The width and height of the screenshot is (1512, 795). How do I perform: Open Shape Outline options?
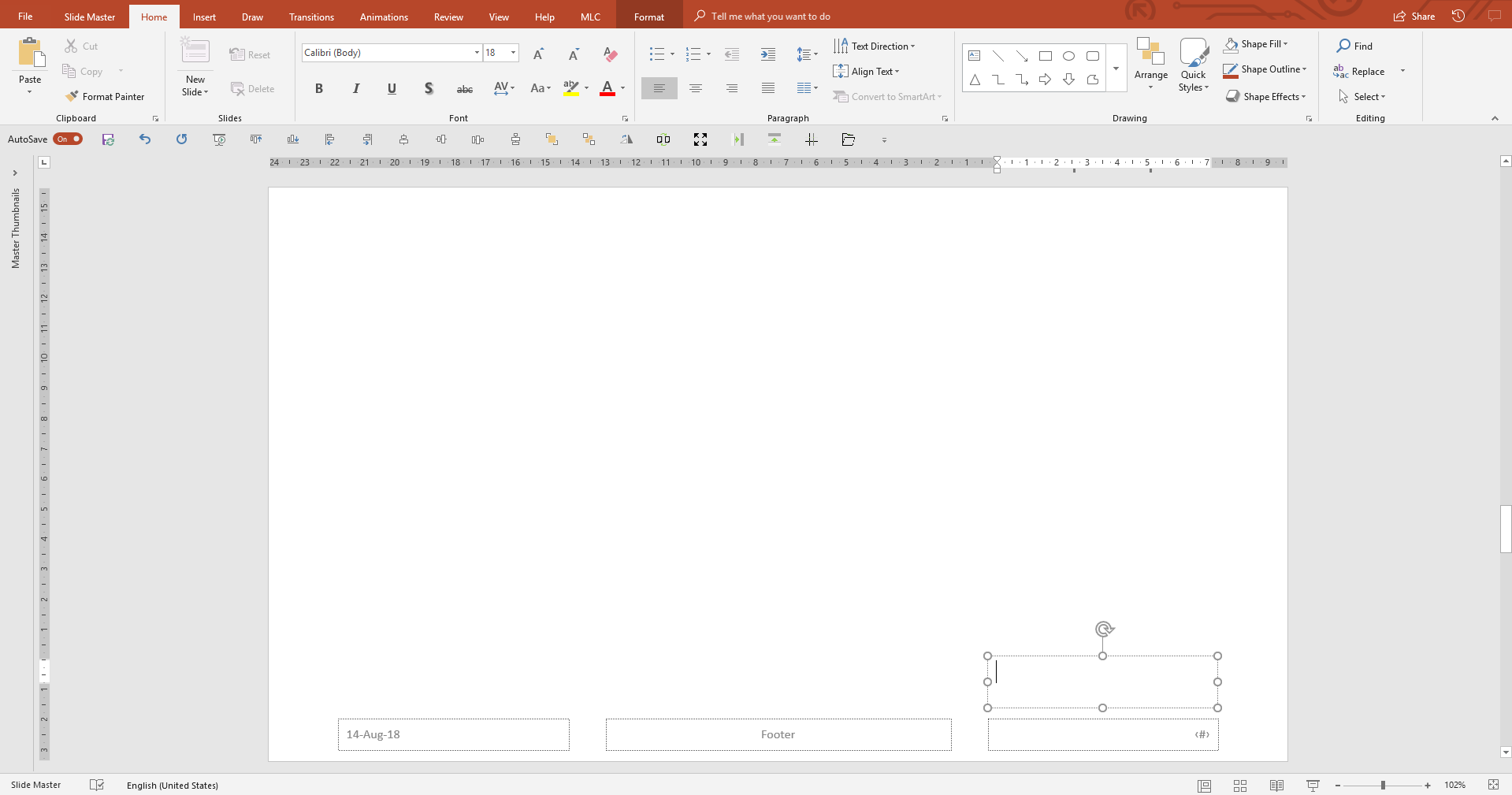(1265, 69)
